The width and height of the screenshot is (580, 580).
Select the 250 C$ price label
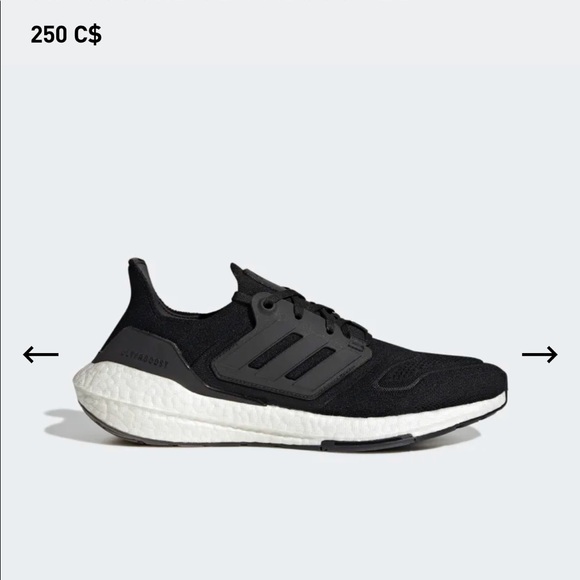pyautogui.click(x=66, y=34)
